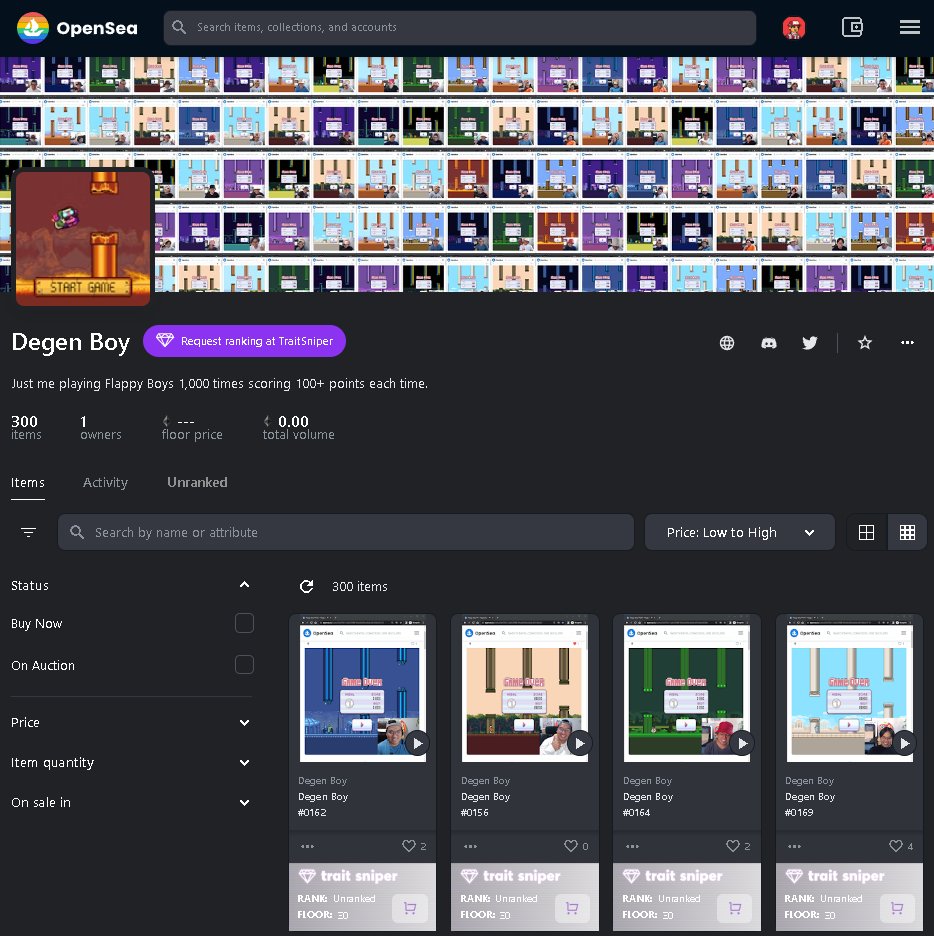Favorite Degen Boy #0164 heart
The height and width of the screenshot is (936, 934).
(733, 846)
